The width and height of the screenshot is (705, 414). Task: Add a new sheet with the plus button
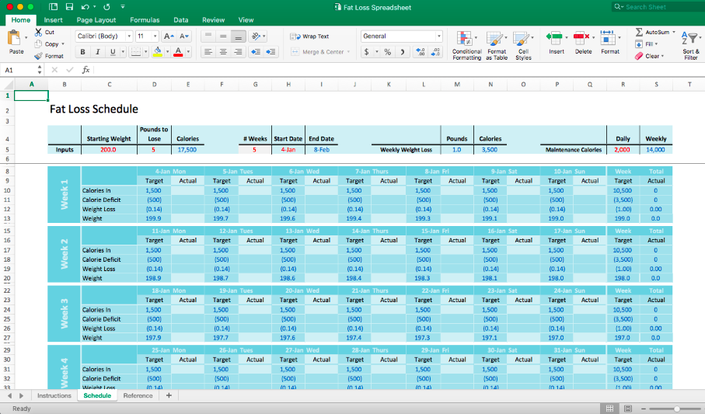[169, 396]
